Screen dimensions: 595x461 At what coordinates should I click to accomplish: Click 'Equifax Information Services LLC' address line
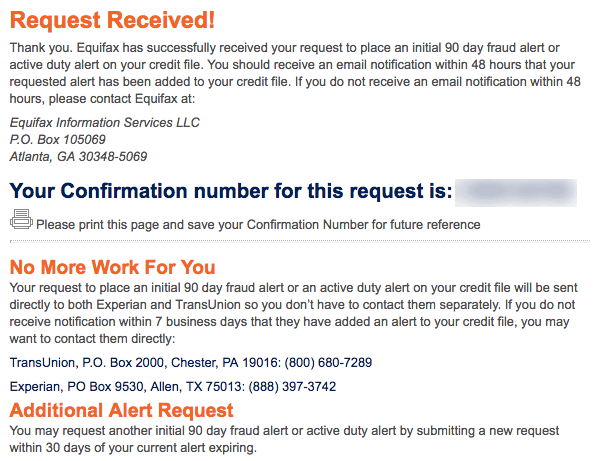tap(105, 123)
